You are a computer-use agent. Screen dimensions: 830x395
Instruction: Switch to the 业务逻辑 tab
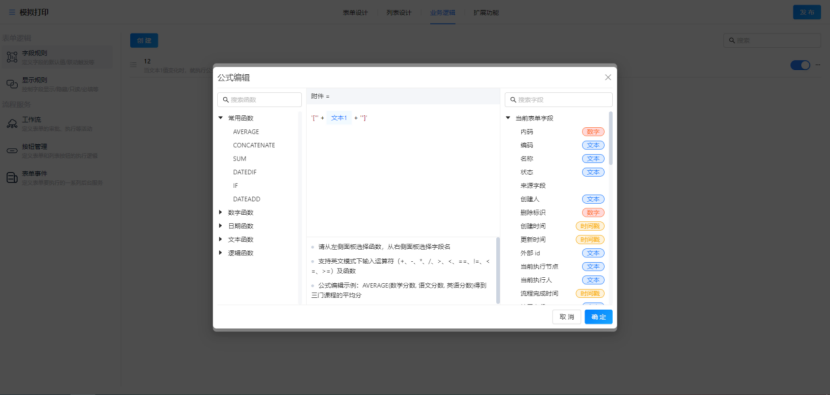tap(443, 12)
